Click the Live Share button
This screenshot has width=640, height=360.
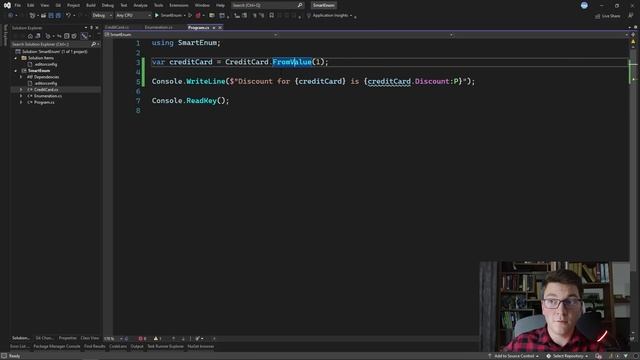608,16
